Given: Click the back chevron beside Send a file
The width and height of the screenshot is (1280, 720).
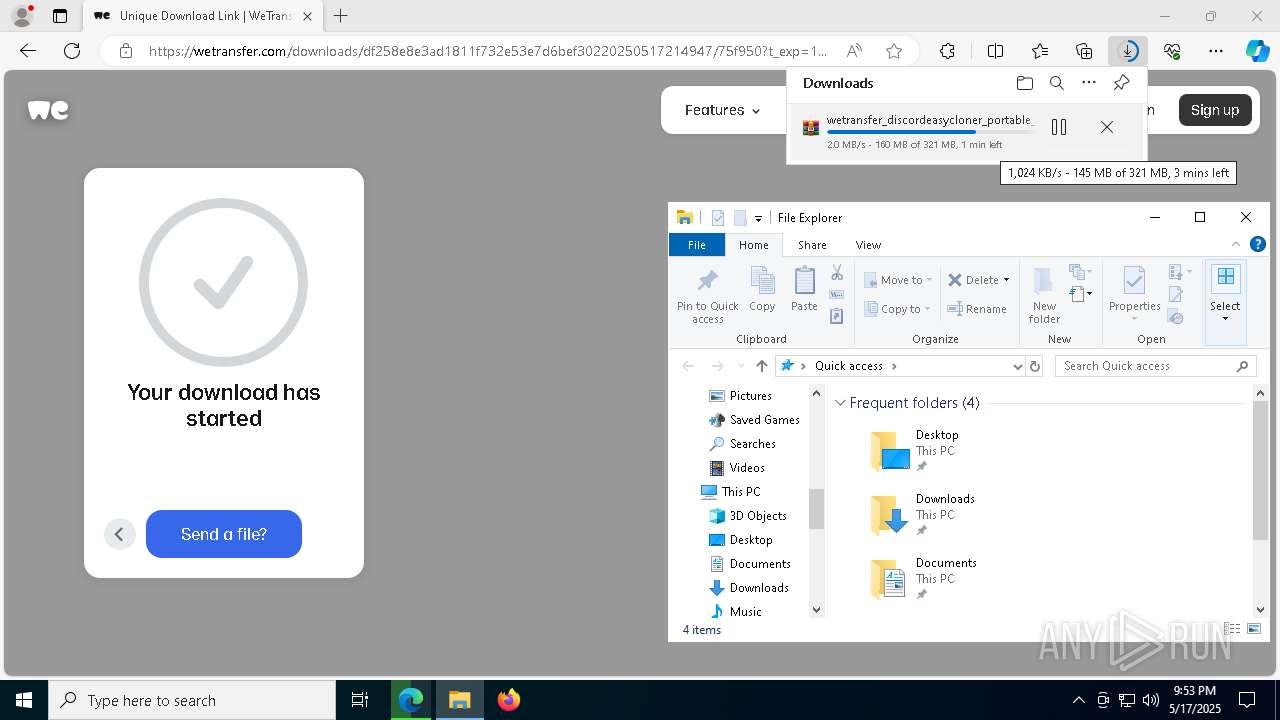Looking at the screenshot, I should 119,534.
